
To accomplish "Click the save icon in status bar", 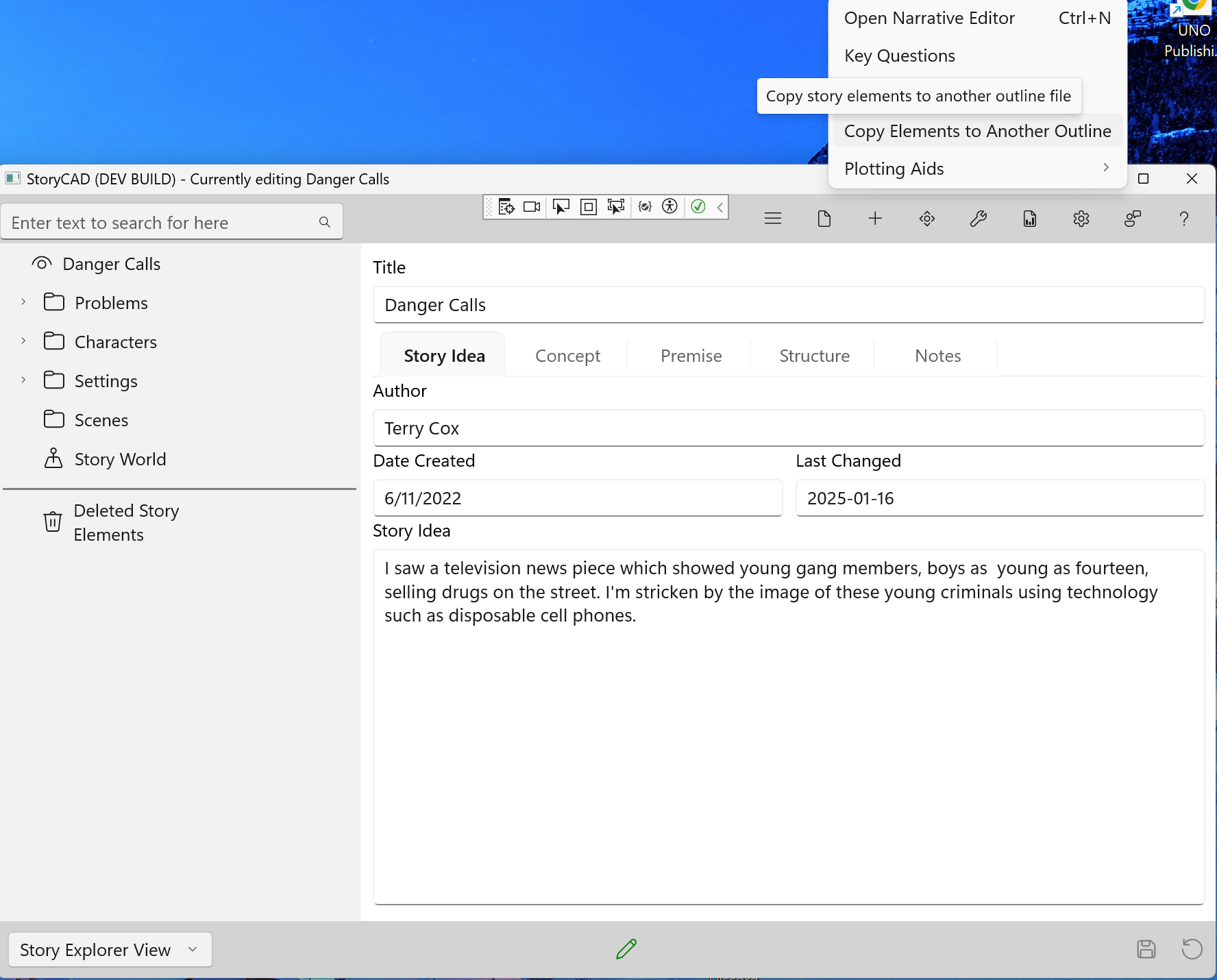I will [x=1147, y=949].
